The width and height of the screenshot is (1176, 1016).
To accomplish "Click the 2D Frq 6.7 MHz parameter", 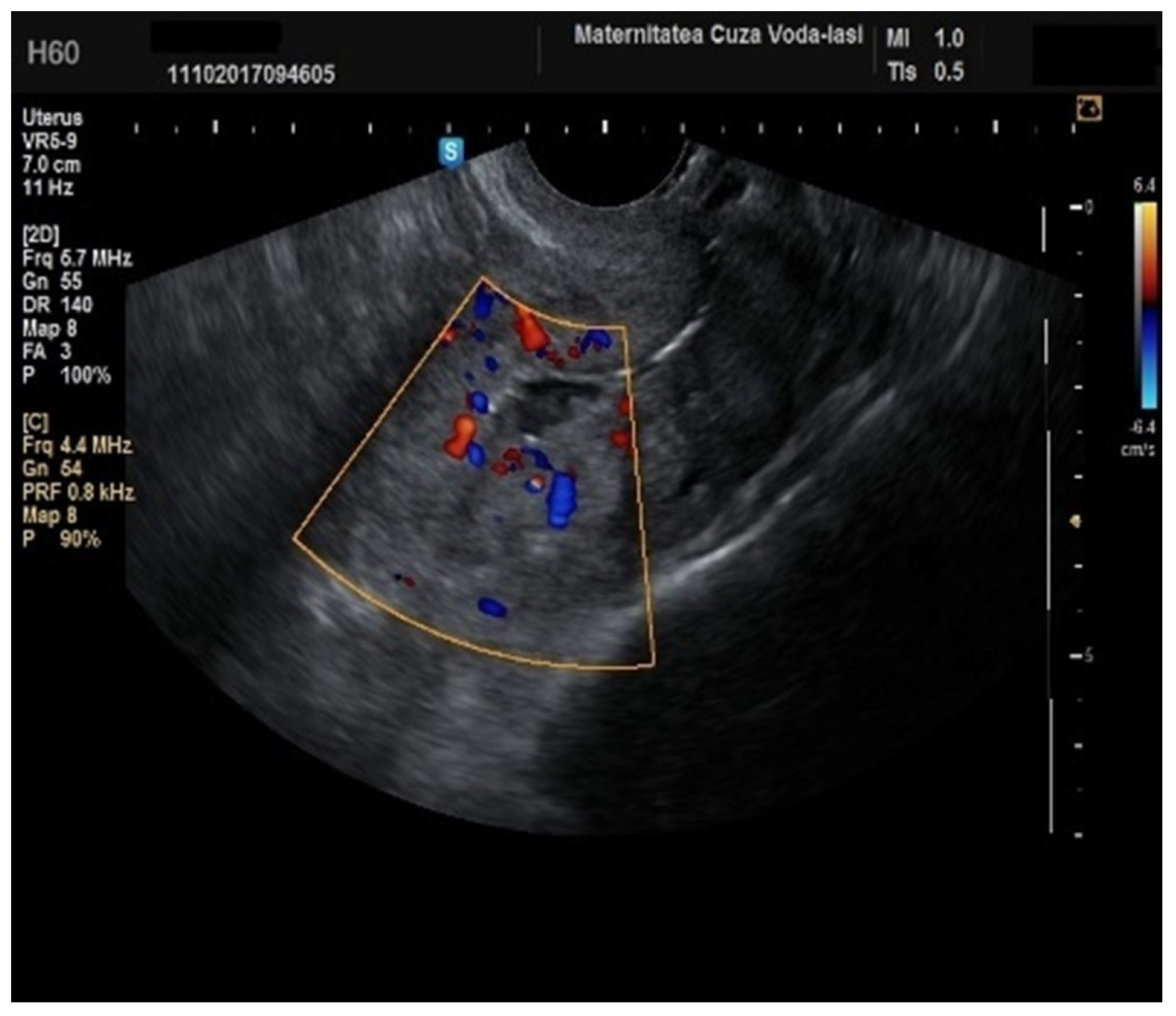I will click(x=77, y=259).
